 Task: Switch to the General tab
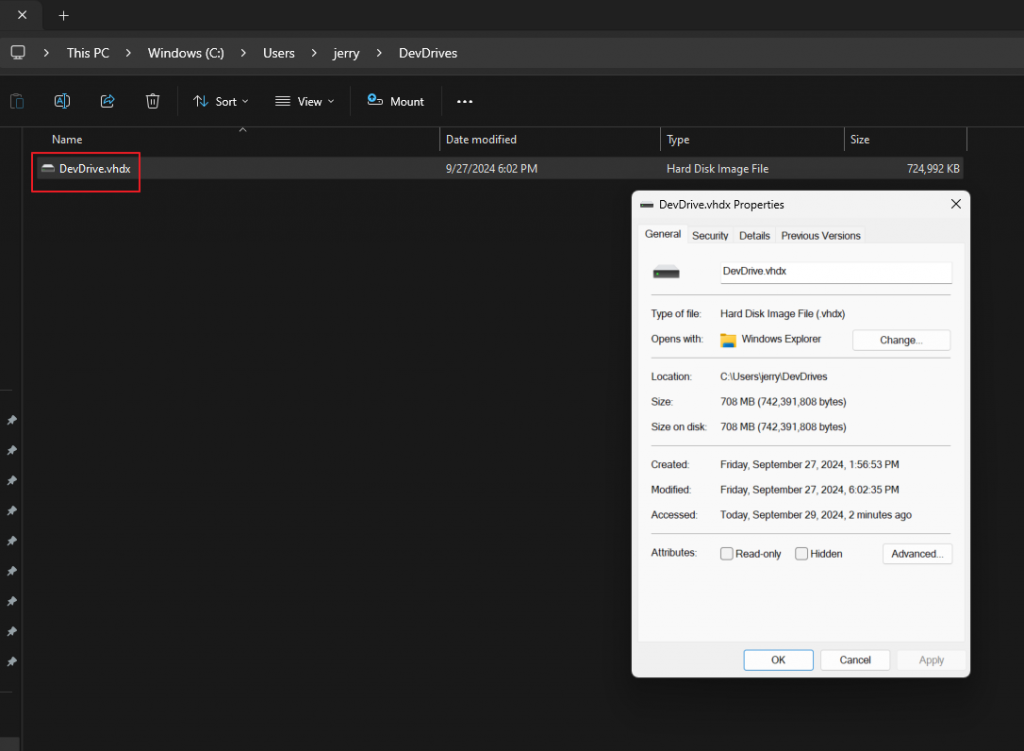click(x=663, y=234)
